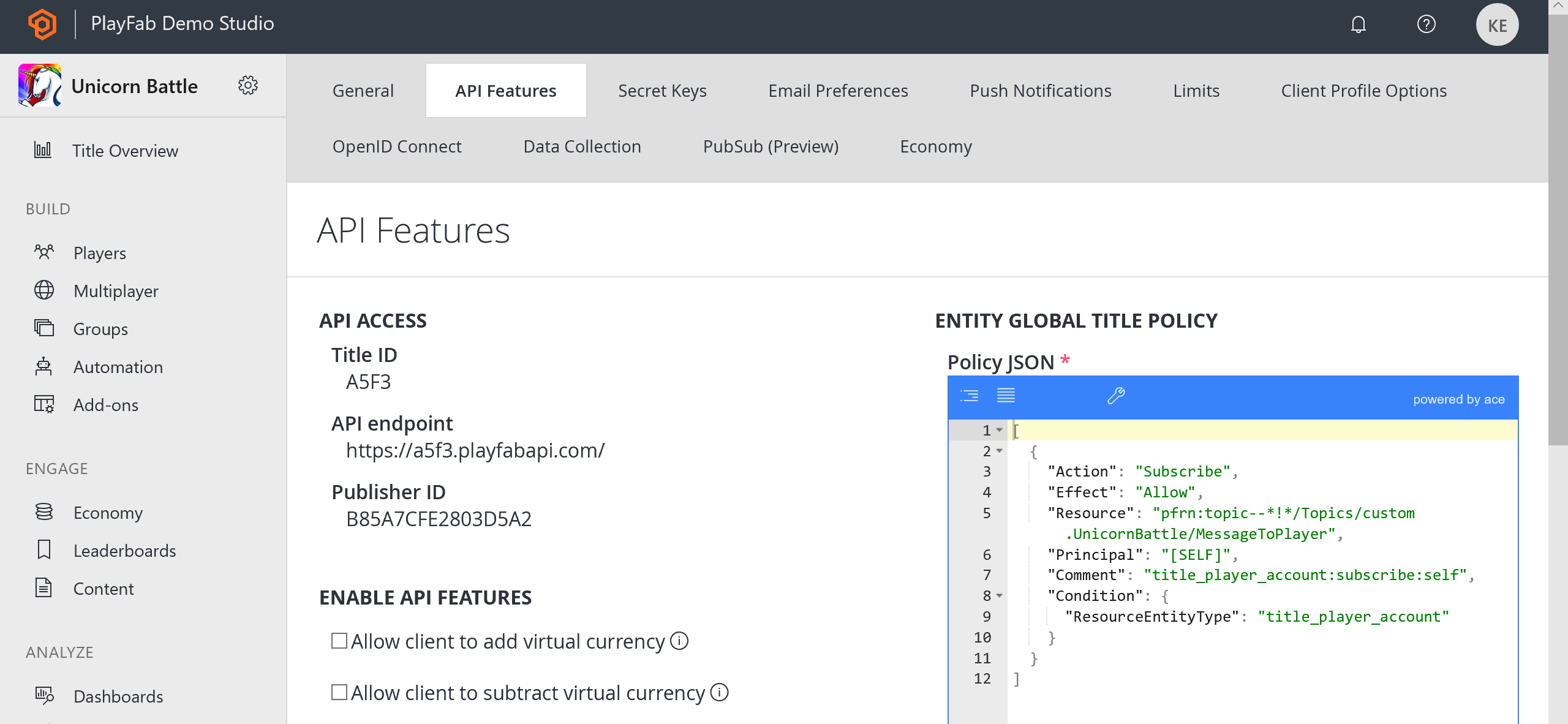Select the API Features tab
This screenshot has width=1568, height=724.
point(505,91)
